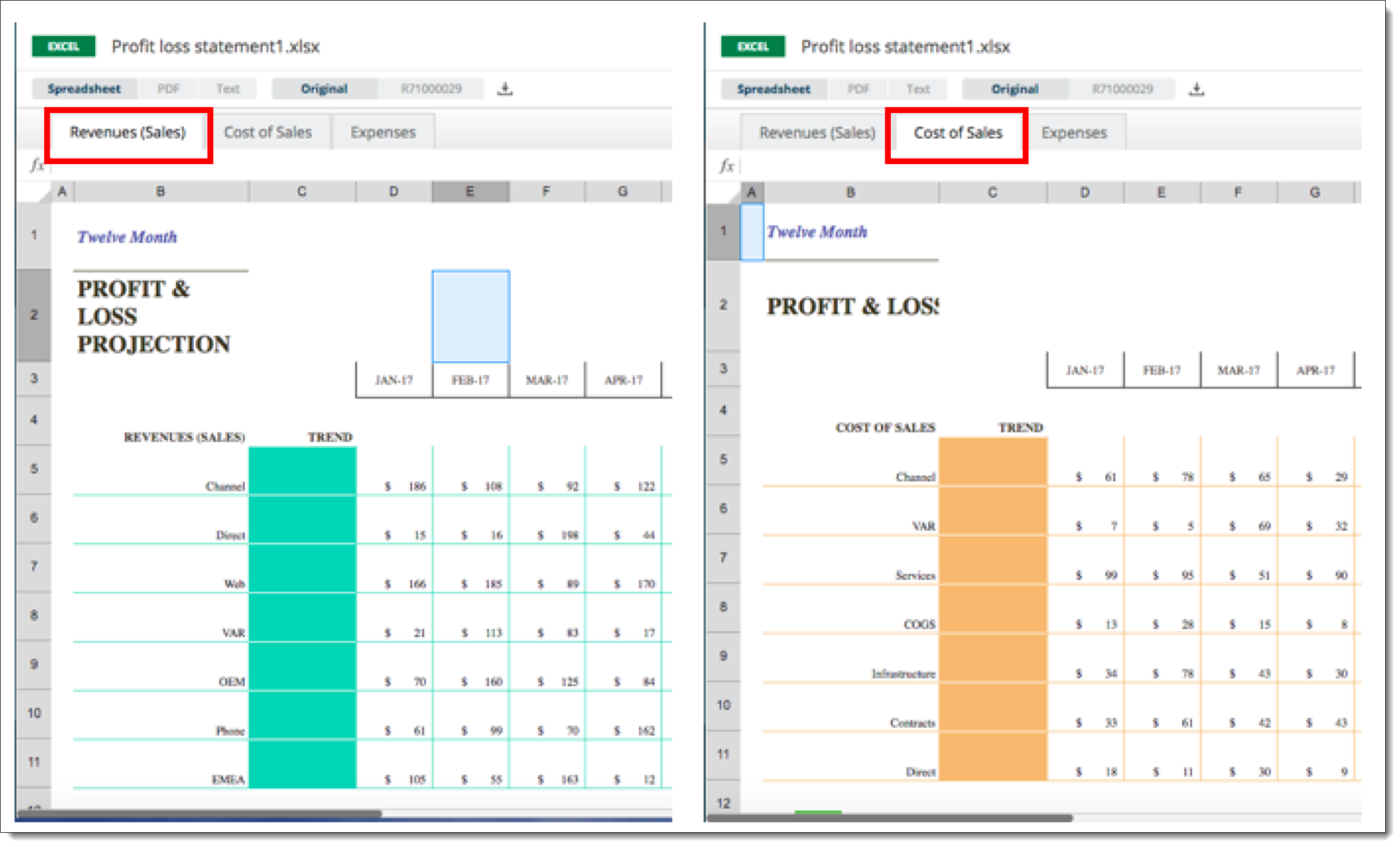Click OEM row label in left sheet
This screenshot has width=1400, height=847.
[x=231, y=682]
